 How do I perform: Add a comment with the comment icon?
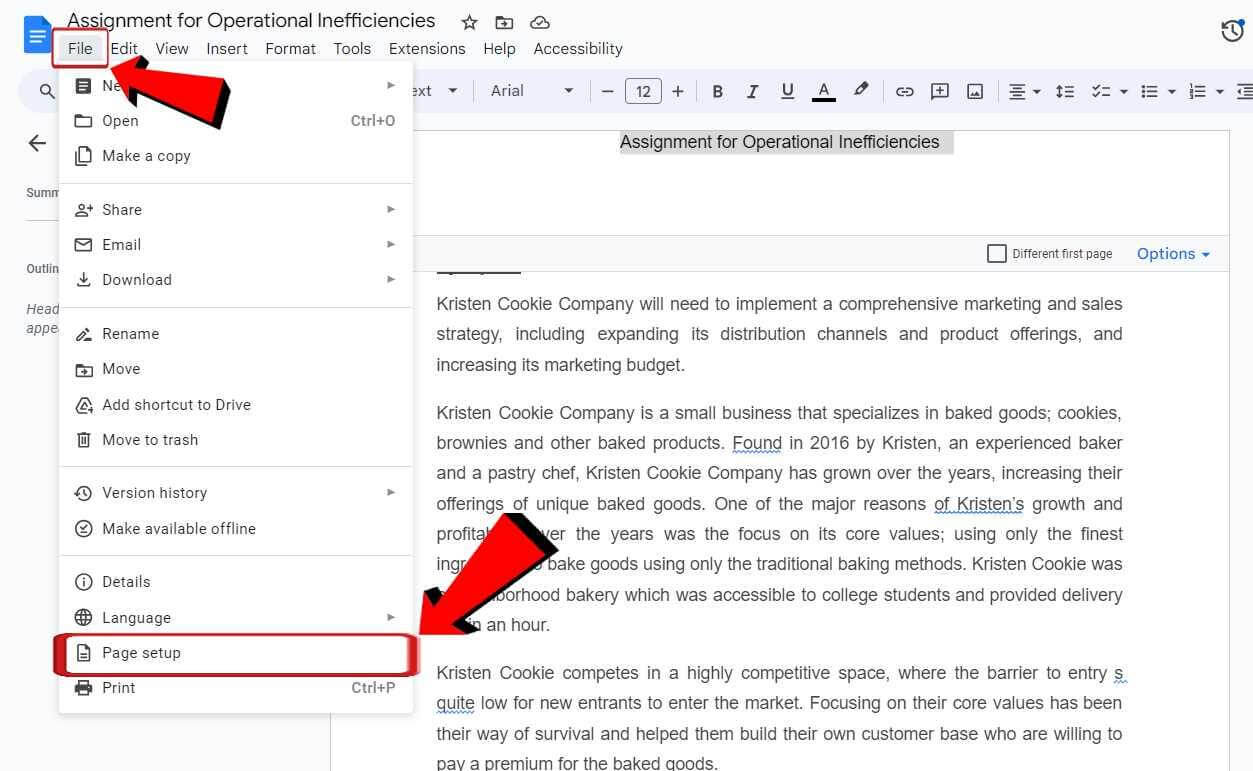tap(939, 91)
